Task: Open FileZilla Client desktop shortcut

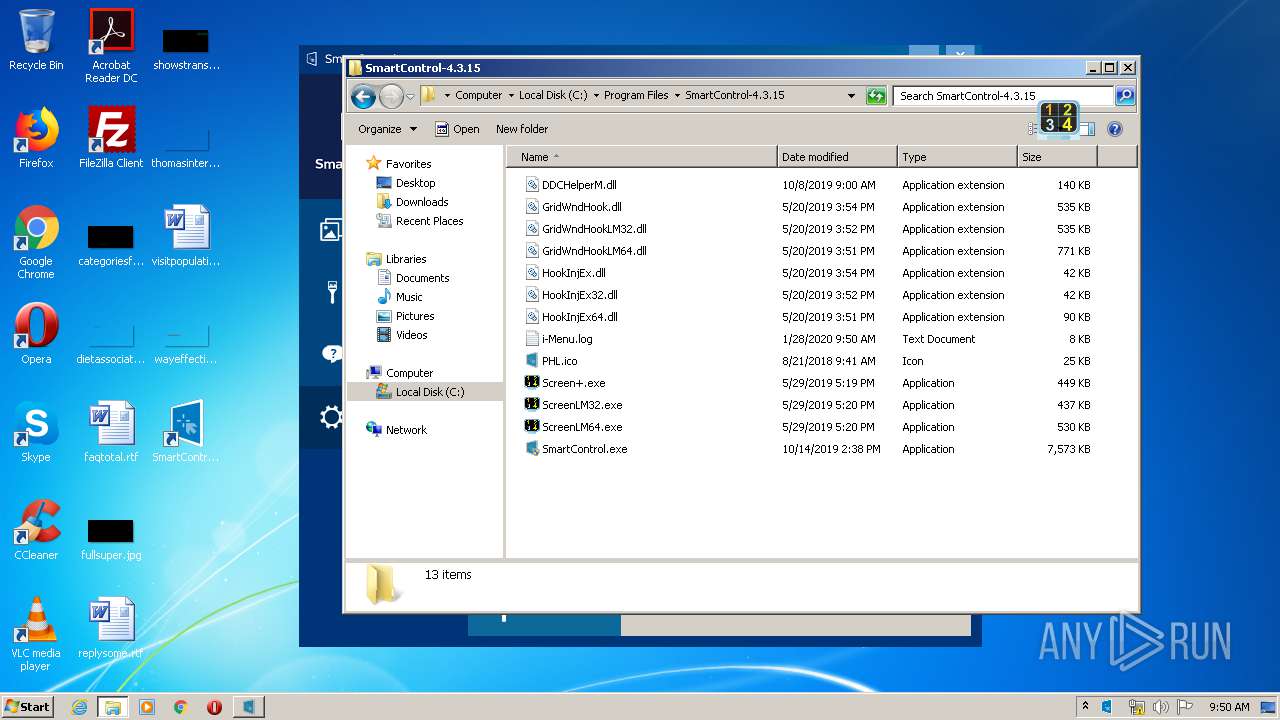Action: tap(111, 137)
